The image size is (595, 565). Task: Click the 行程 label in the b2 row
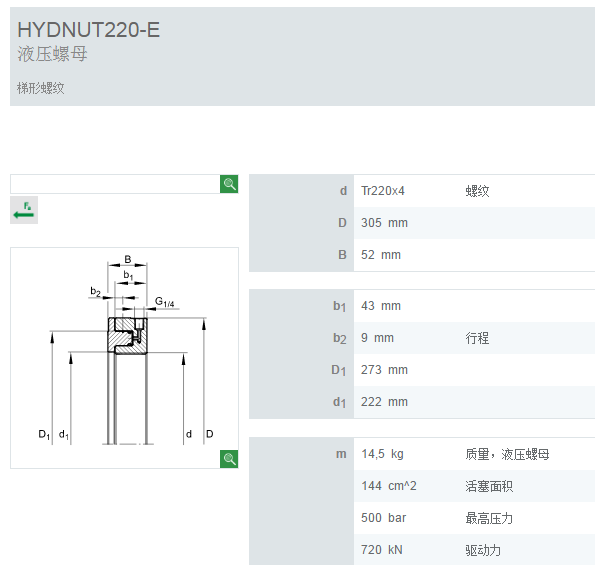tap(477, 338)
